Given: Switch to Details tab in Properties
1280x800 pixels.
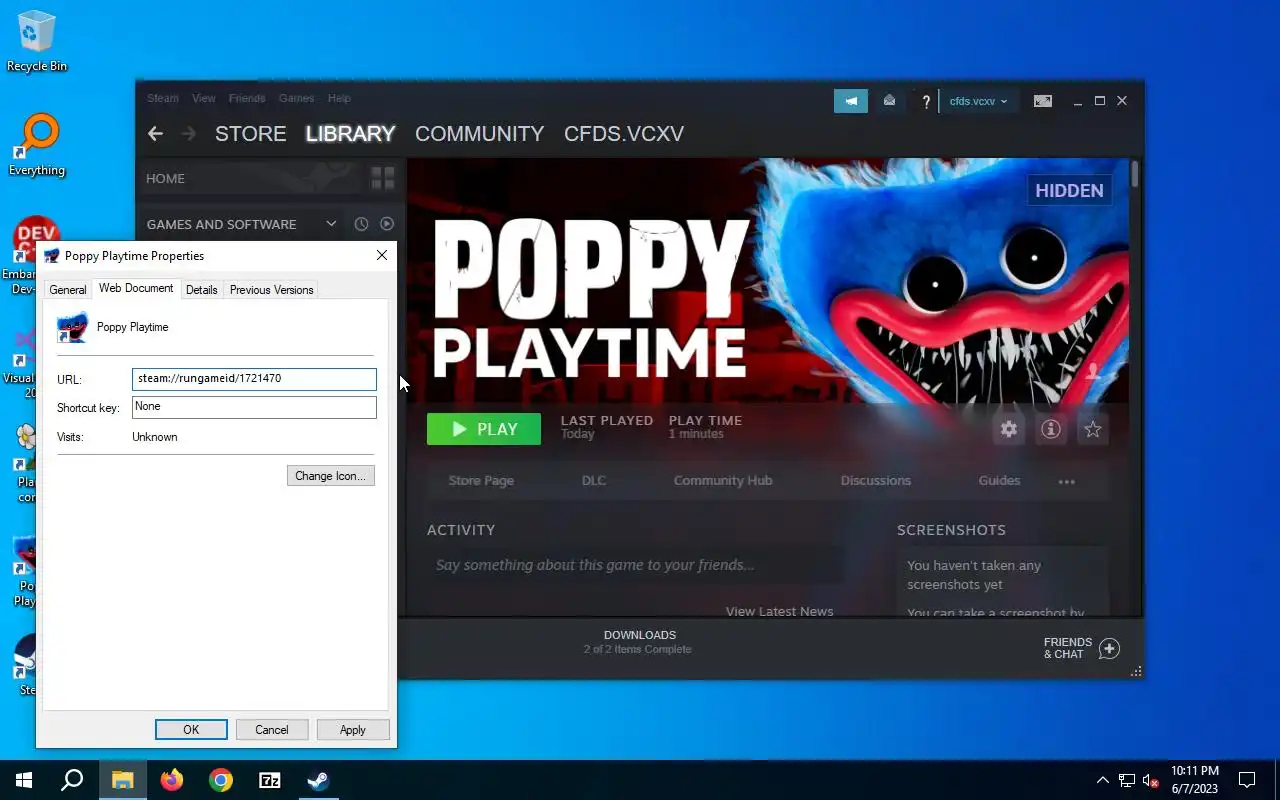Looking at the screenshot, I should [201, 290].
